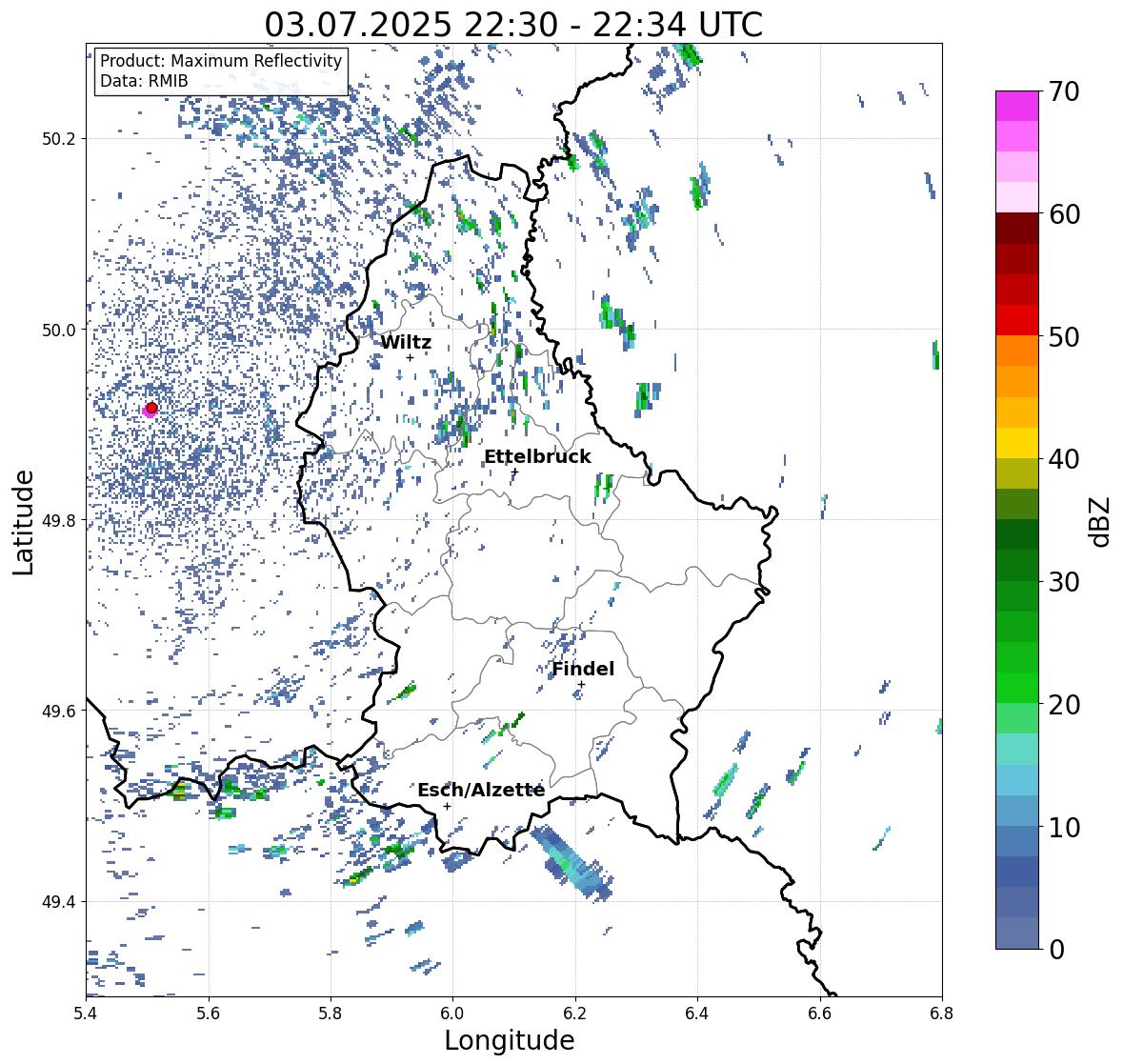Click the 'Data: RMIB' legend text
This screenshot has width=1123, height=1064.
[144, 81]
